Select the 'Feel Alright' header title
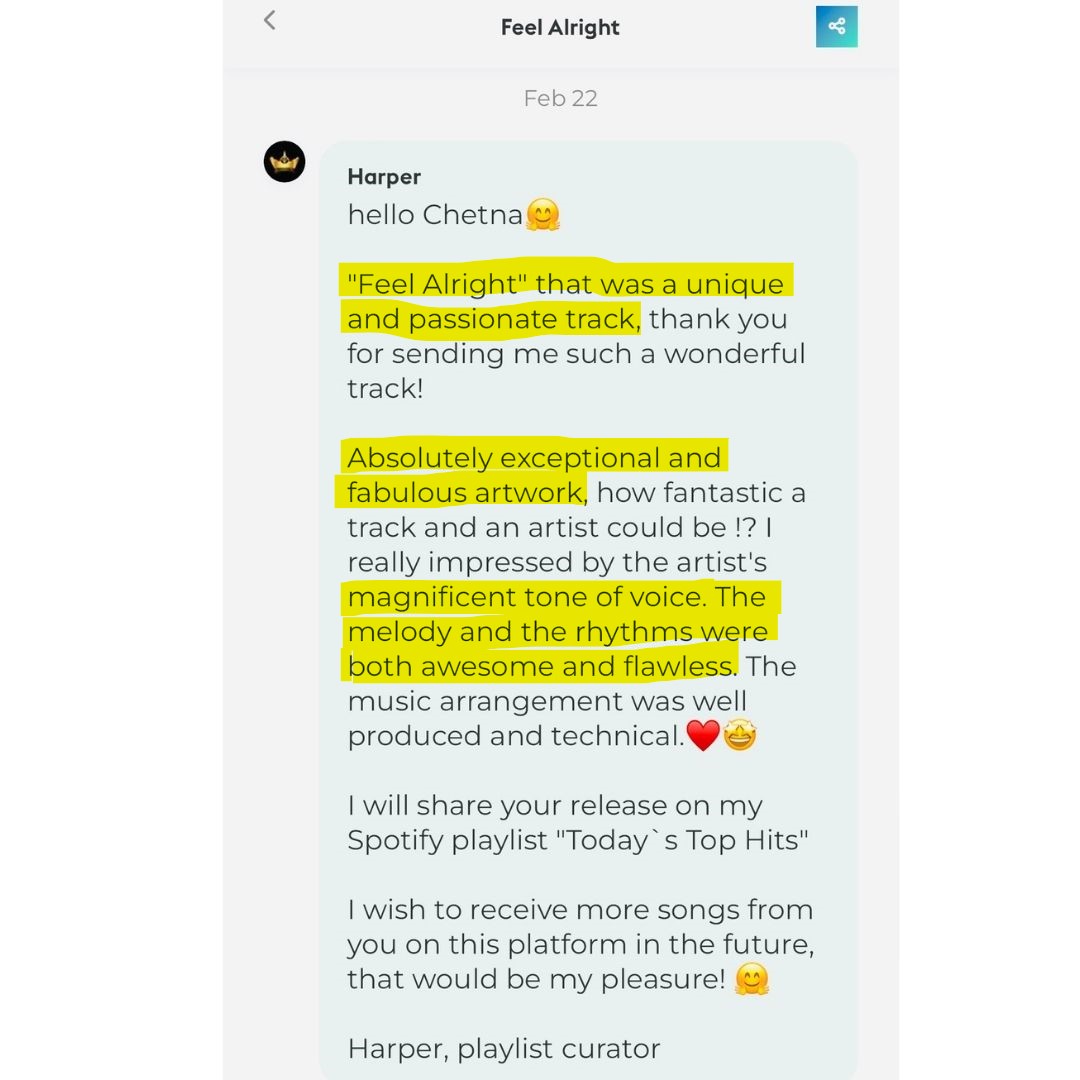 point(560,28)
